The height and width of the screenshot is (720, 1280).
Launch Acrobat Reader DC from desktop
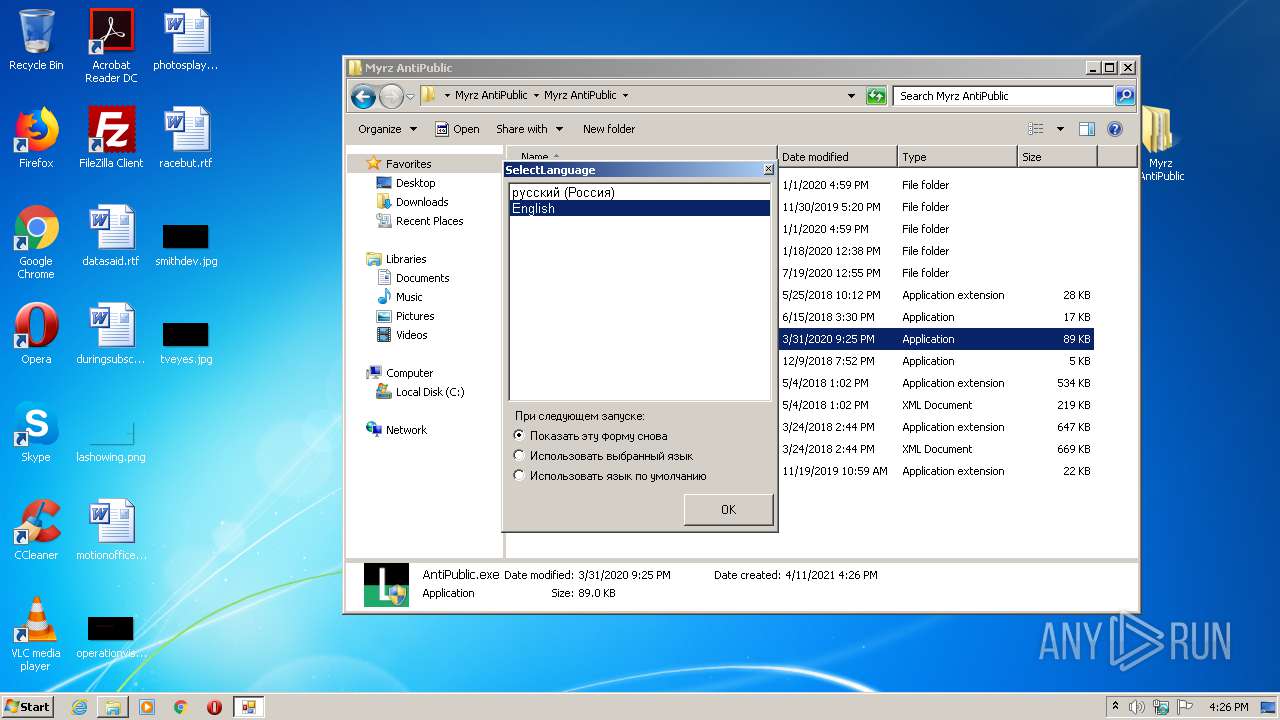[111, 46]
